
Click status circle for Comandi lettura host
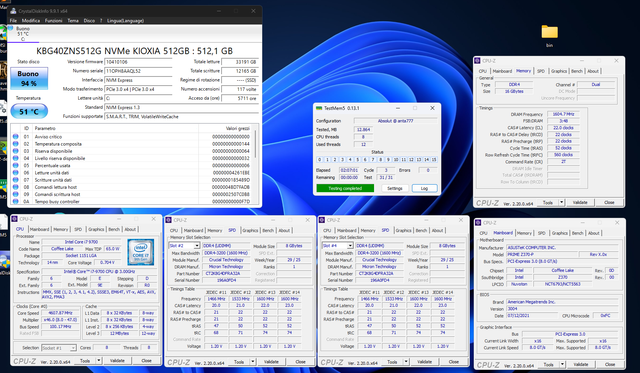point(16,187)
